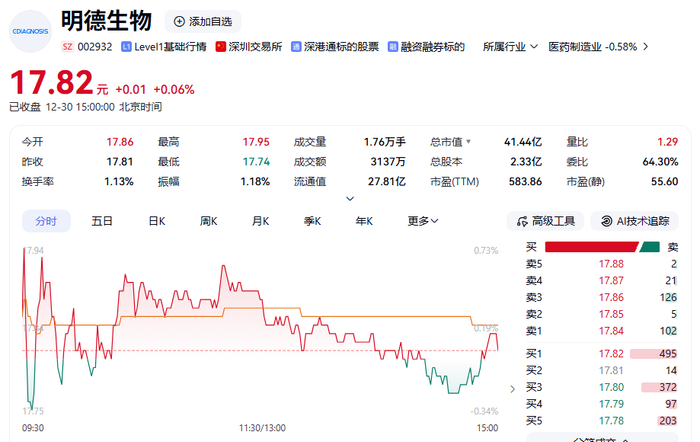700x442 pixels.
Task: Click green sell portion of 买卖 ratio bar
Action: click(x=650, y=247)
